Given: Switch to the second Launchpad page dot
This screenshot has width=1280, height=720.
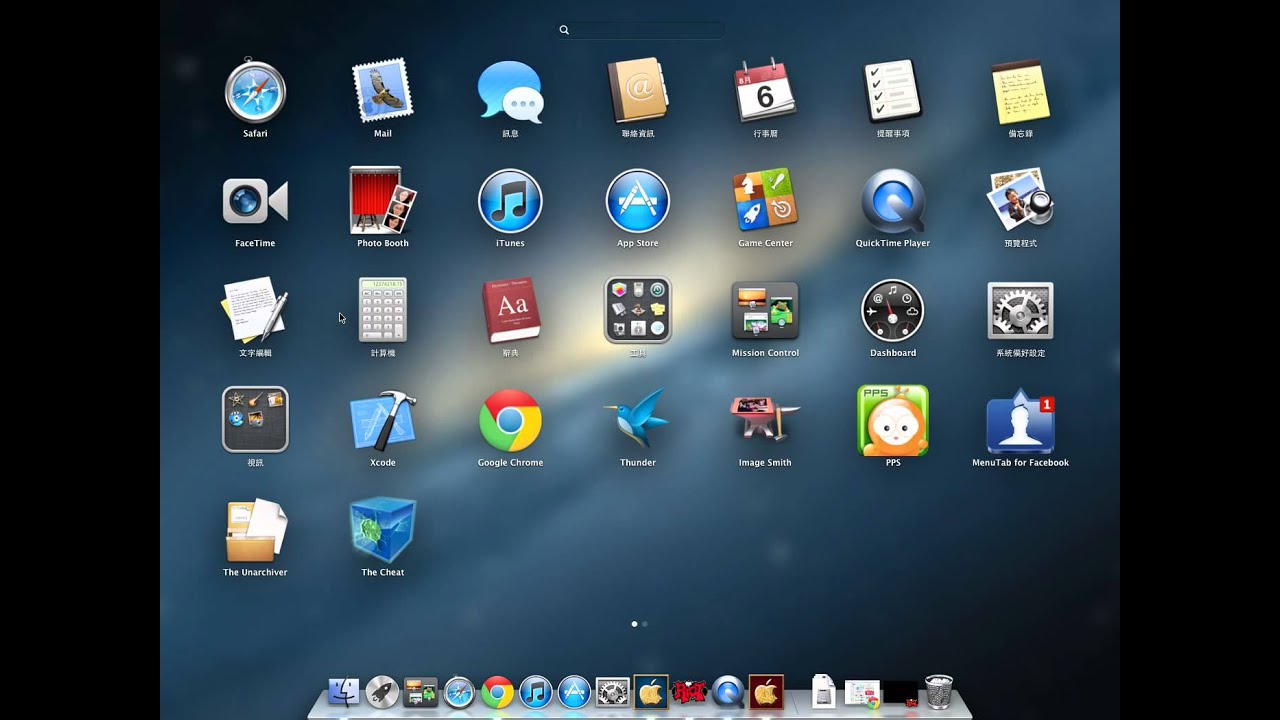Looking at the screenshot, I should coord(645,624).
